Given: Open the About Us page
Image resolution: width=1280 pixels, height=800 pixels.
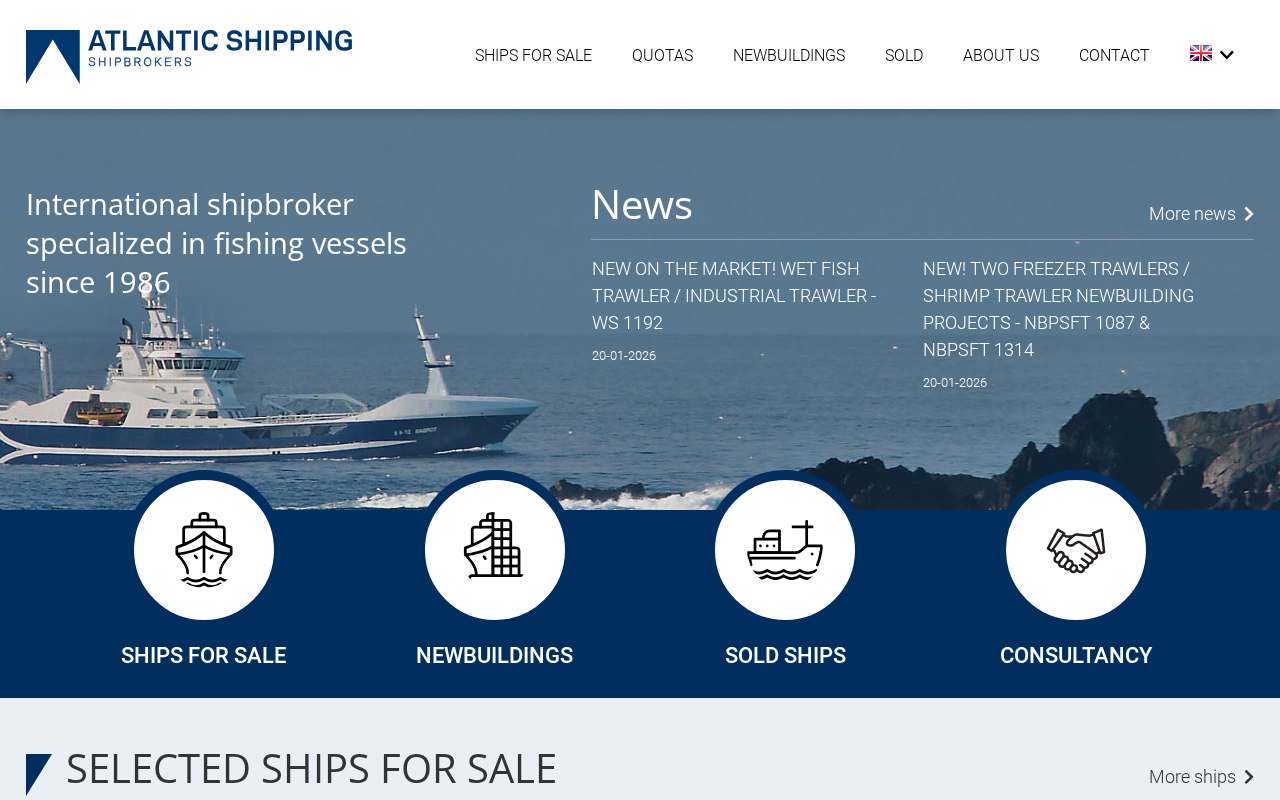Looking at the screenshot, I should [1001, 56].
